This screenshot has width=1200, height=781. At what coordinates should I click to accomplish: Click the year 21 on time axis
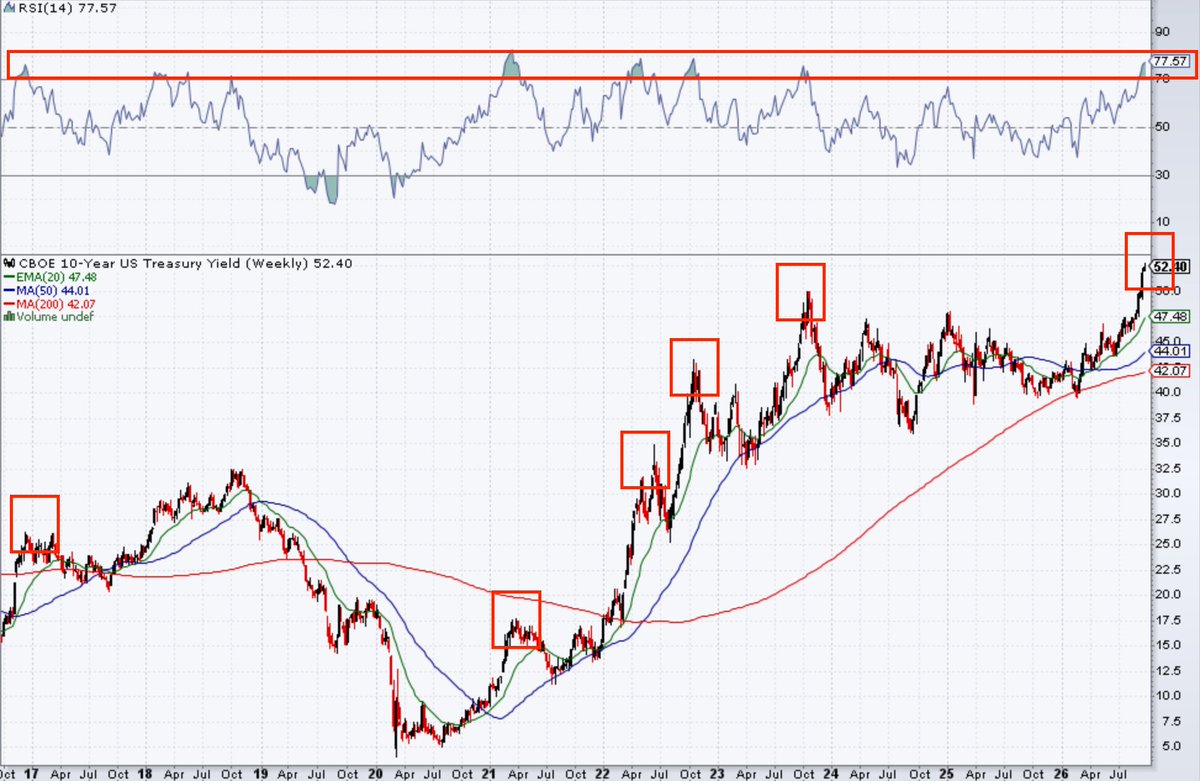490,773
